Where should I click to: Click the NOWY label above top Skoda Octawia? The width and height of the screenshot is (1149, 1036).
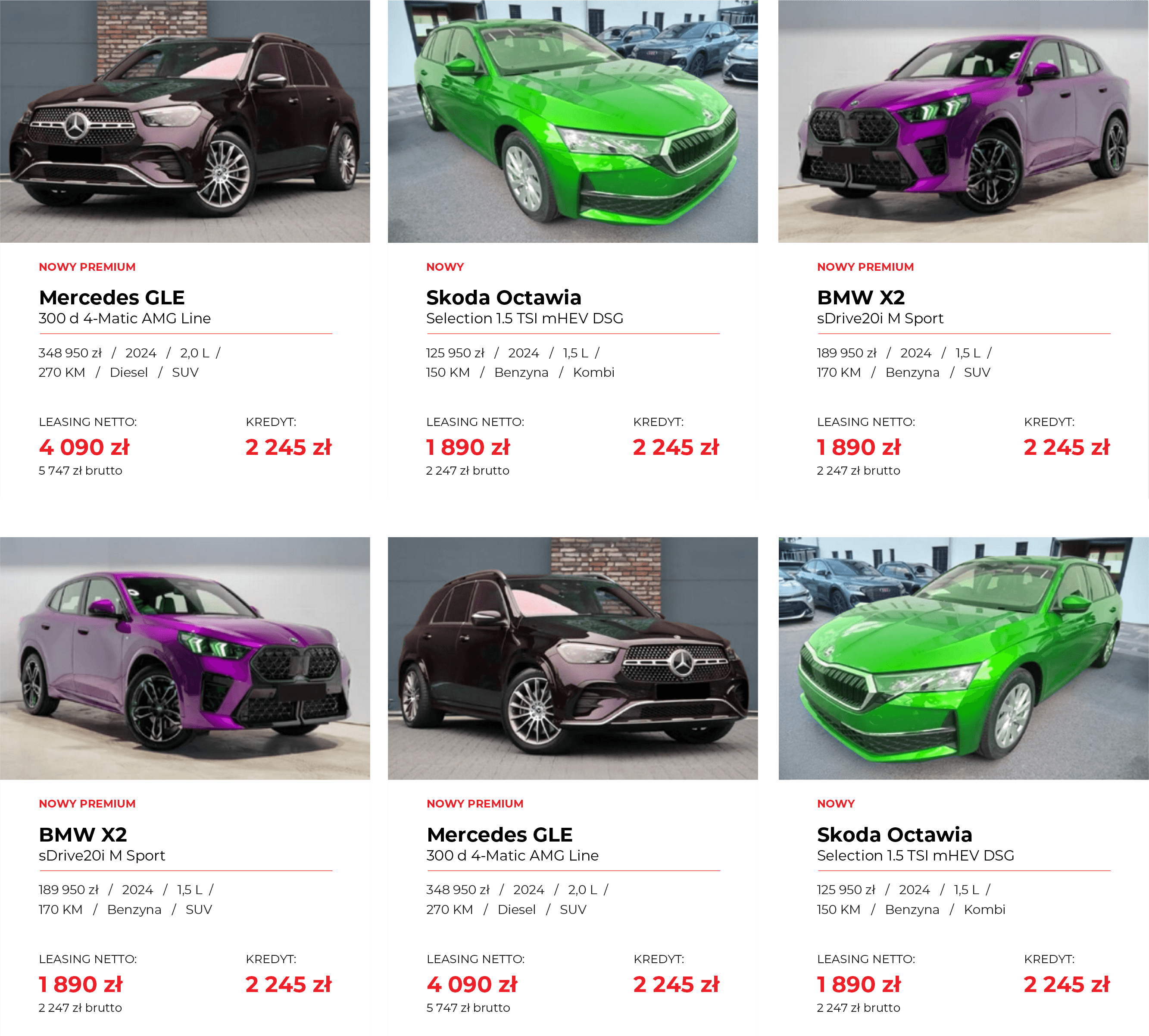(445, 267)
